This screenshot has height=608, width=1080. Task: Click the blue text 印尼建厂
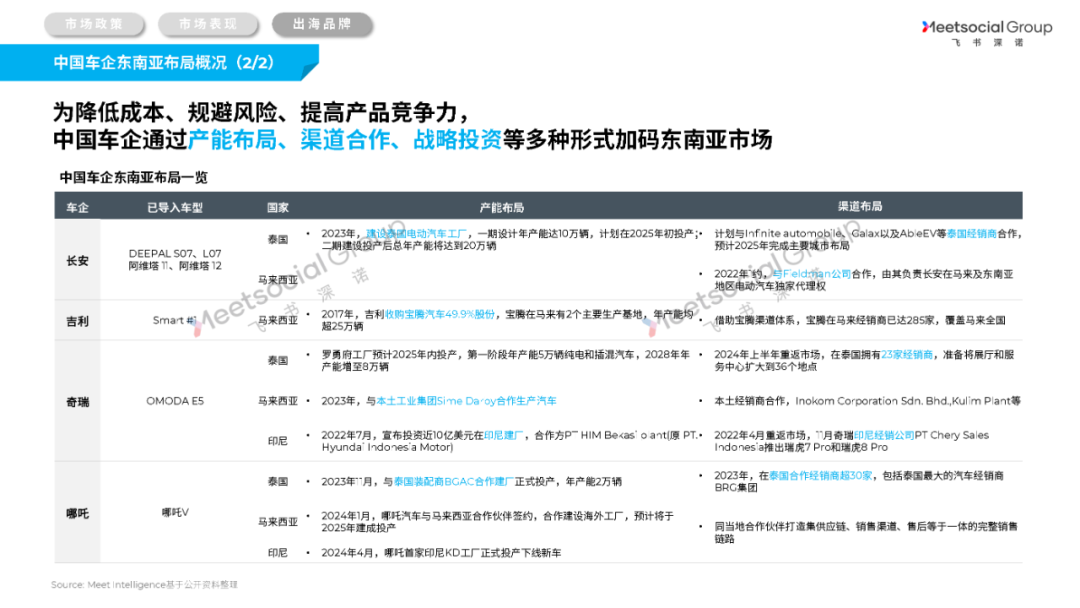coord(503,435)
